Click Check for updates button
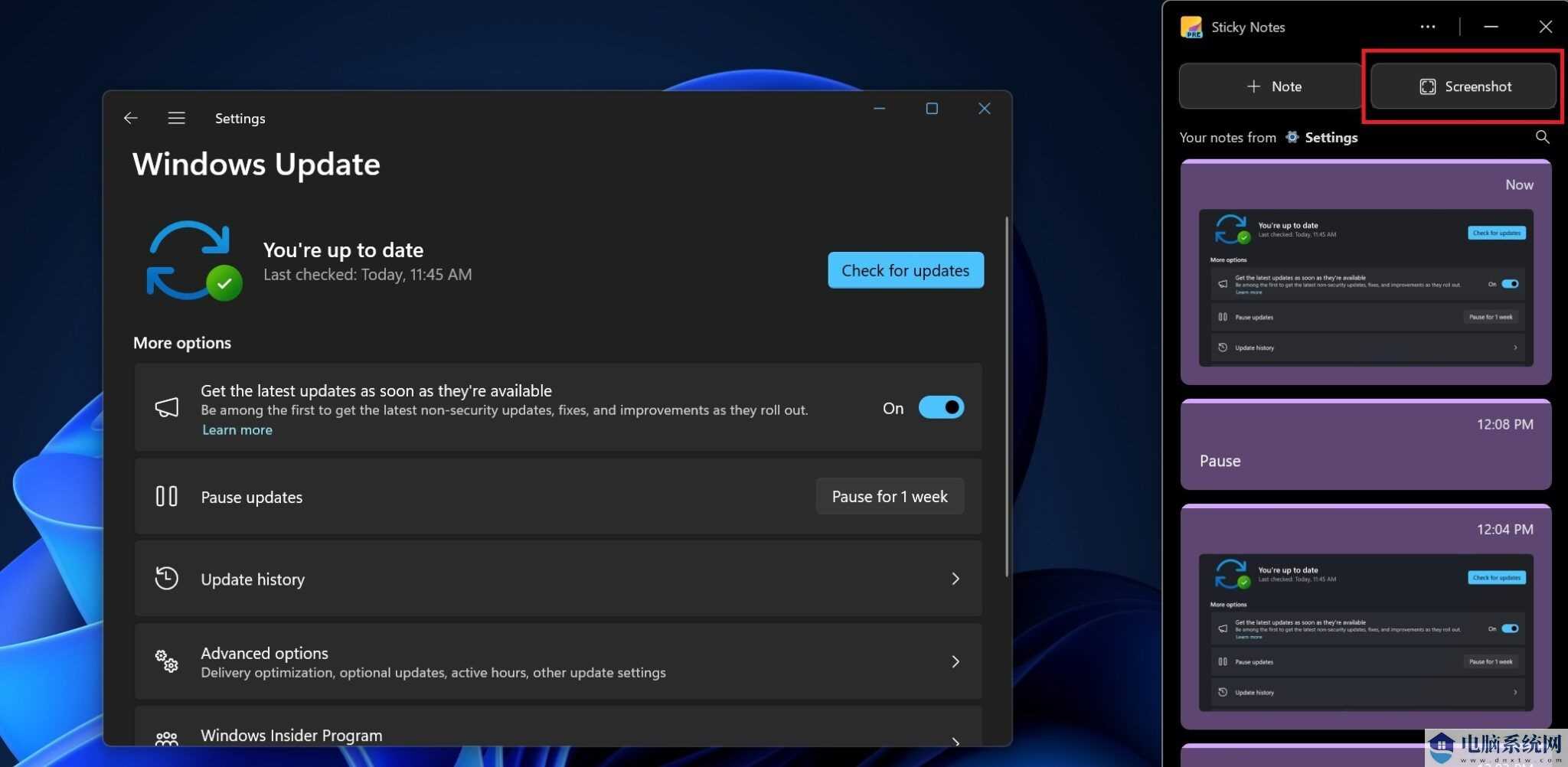The height and width of the screenshot is (767, 1568). click(906, 270)
